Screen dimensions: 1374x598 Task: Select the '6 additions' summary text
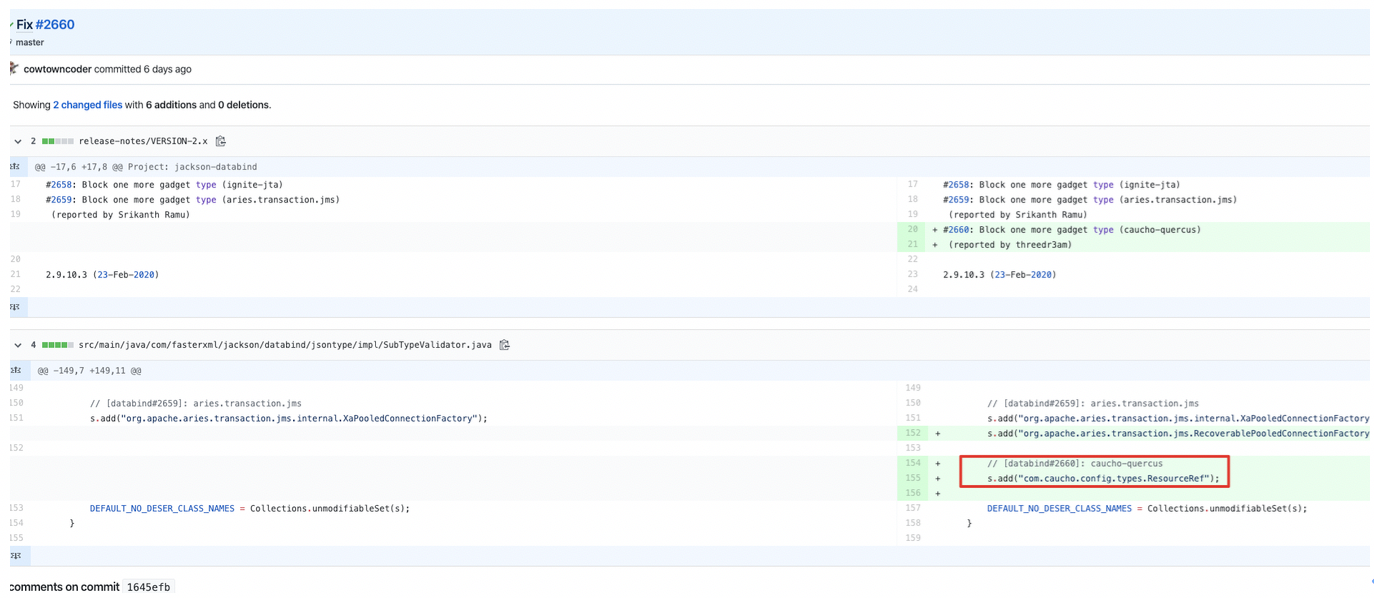[x=171, y=105]
